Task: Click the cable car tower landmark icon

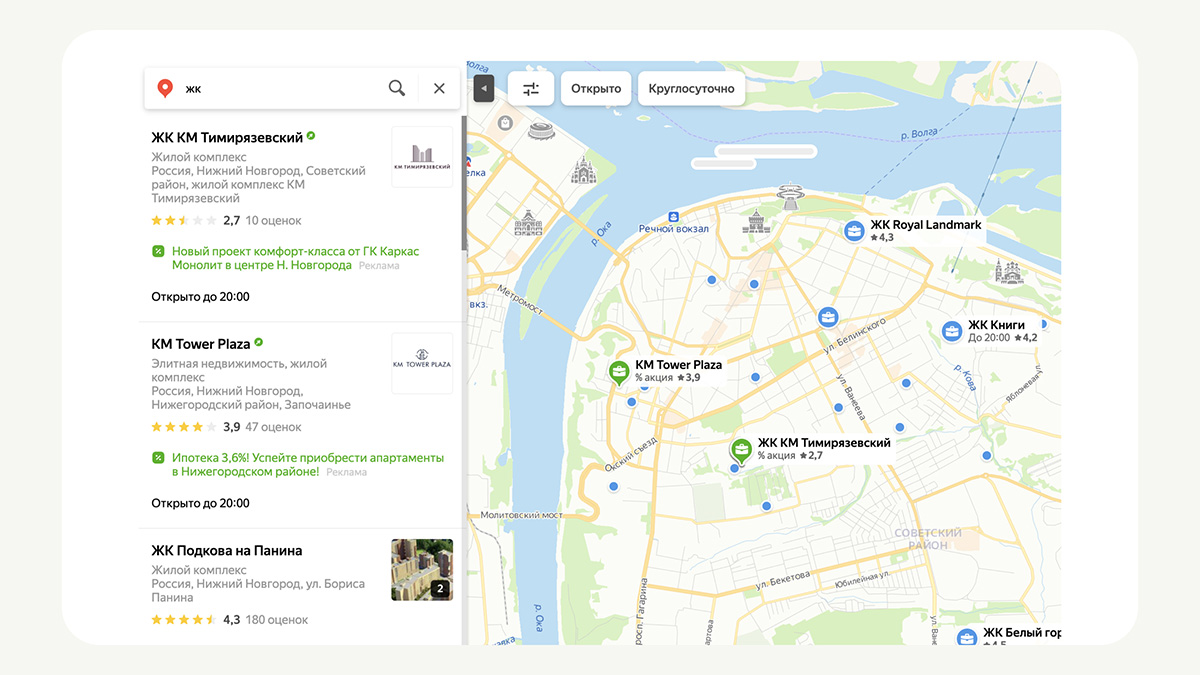Action: click(791, 198)
